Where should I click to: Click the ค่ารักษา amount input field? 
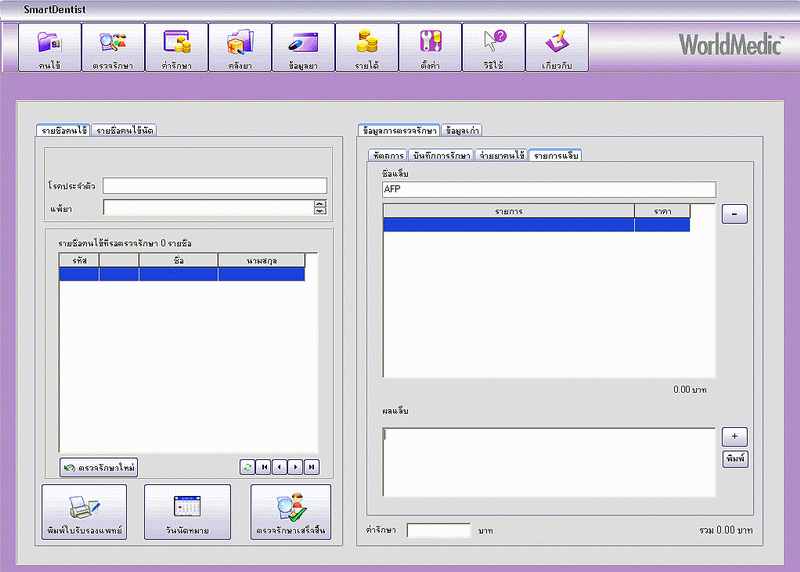pos(439,530)
